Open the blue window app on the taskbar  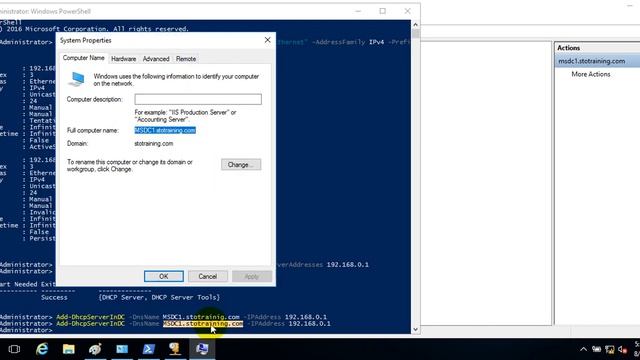coord(122,349)
